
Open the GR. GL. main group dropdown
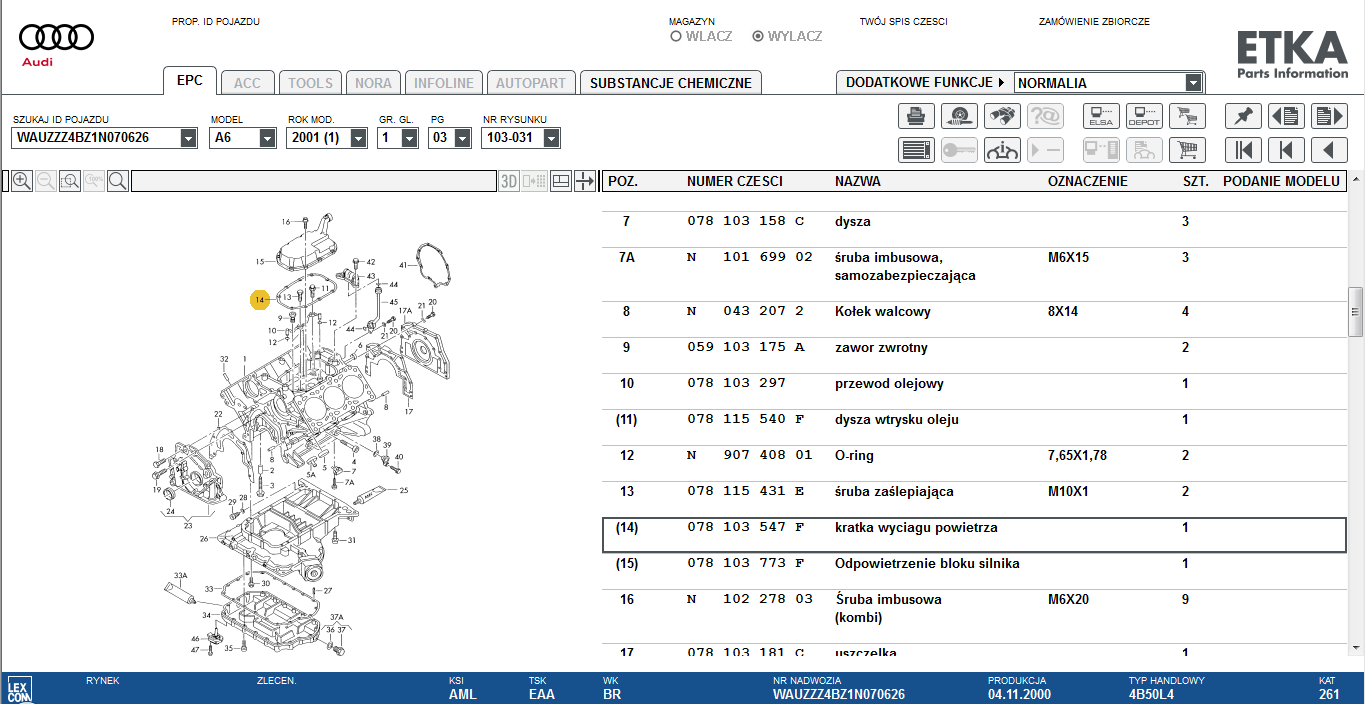coord(409,138)
